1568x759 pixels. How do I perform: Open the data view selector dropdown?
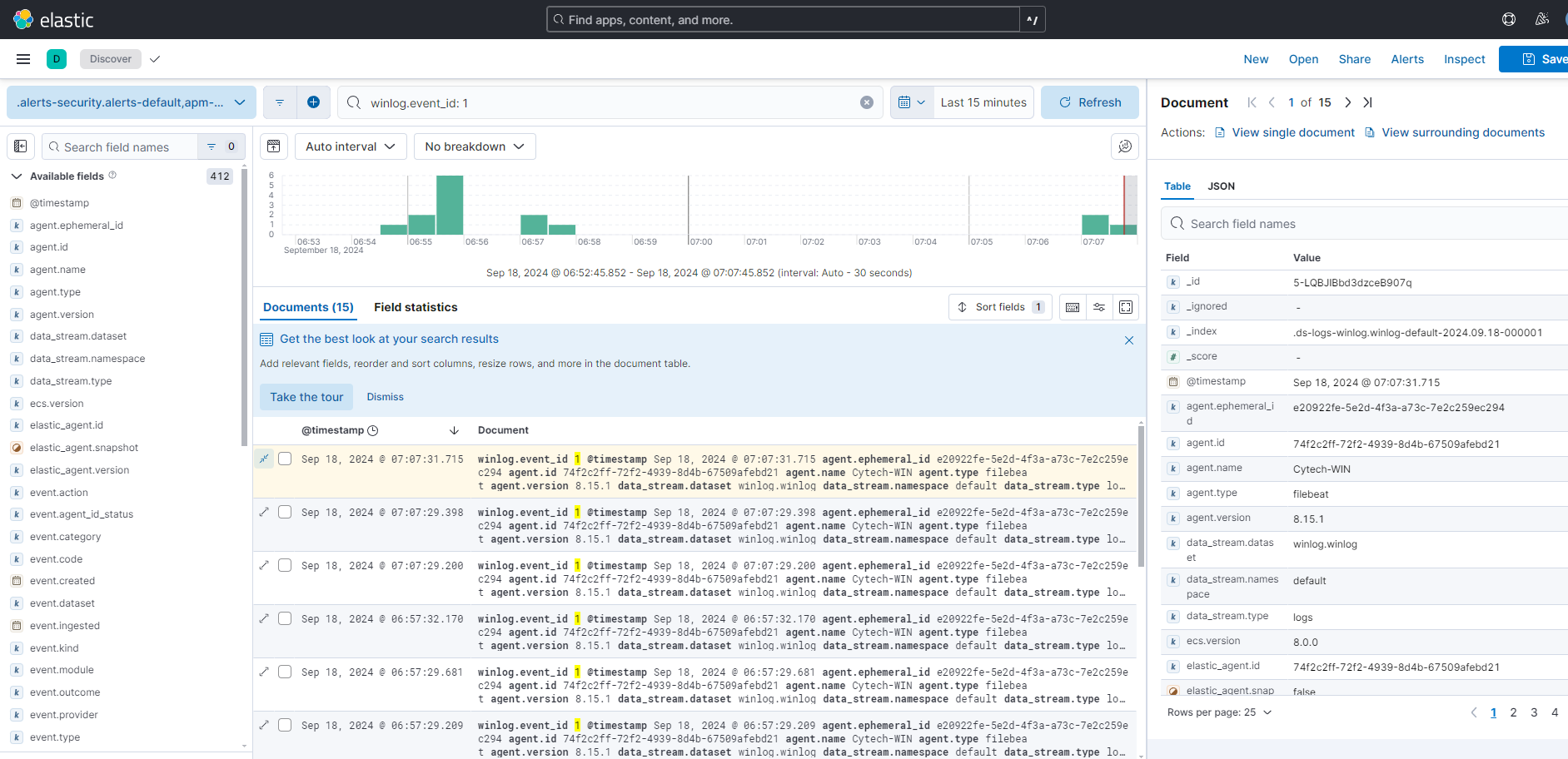(132, 102)
